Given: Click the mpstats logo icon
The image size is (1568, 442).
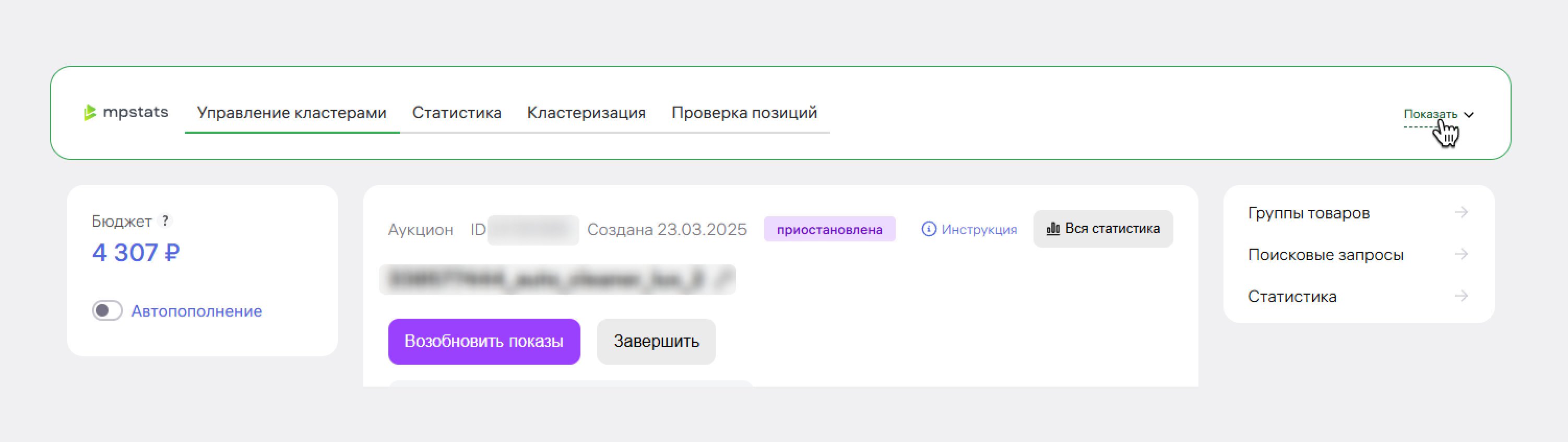Looking at the screenshot, I should point(90,112).
